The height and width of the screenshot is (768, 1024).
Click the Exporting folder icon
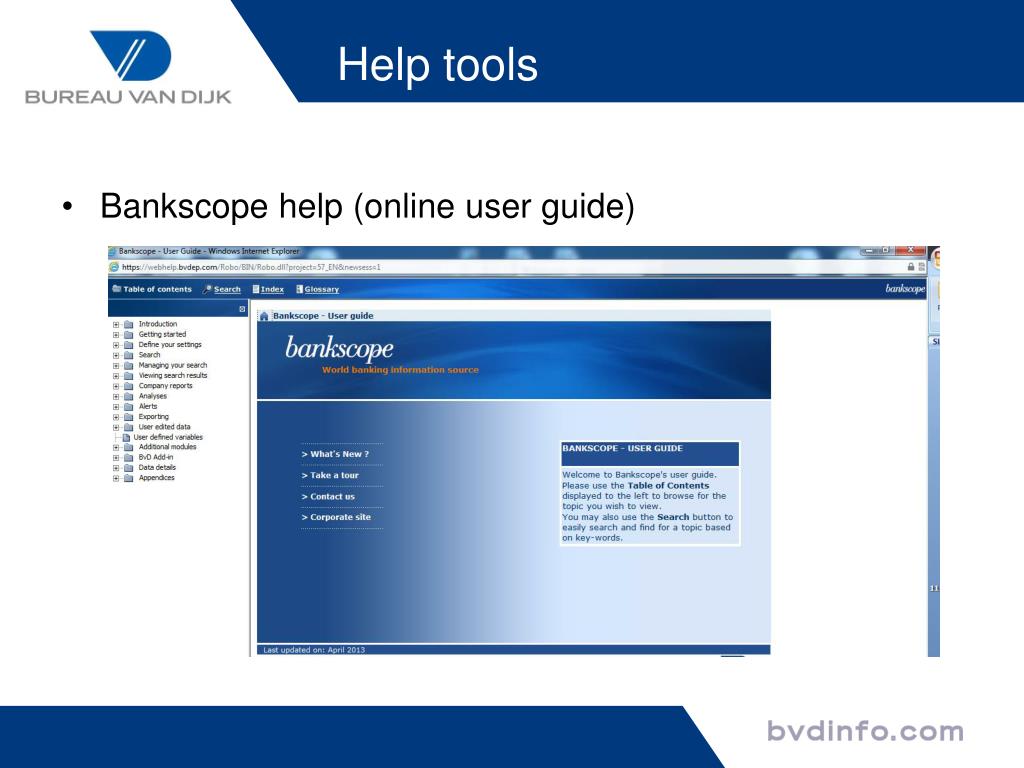coord(129,417)
